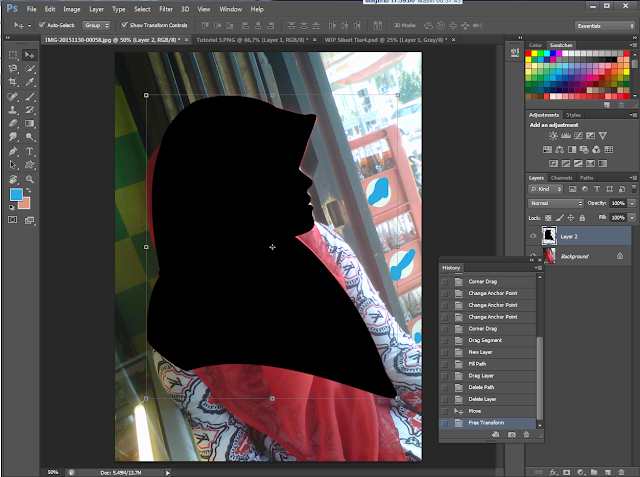Open the Layers panel flyout menu
Viewport: 640px width, 477px height.
633,178
